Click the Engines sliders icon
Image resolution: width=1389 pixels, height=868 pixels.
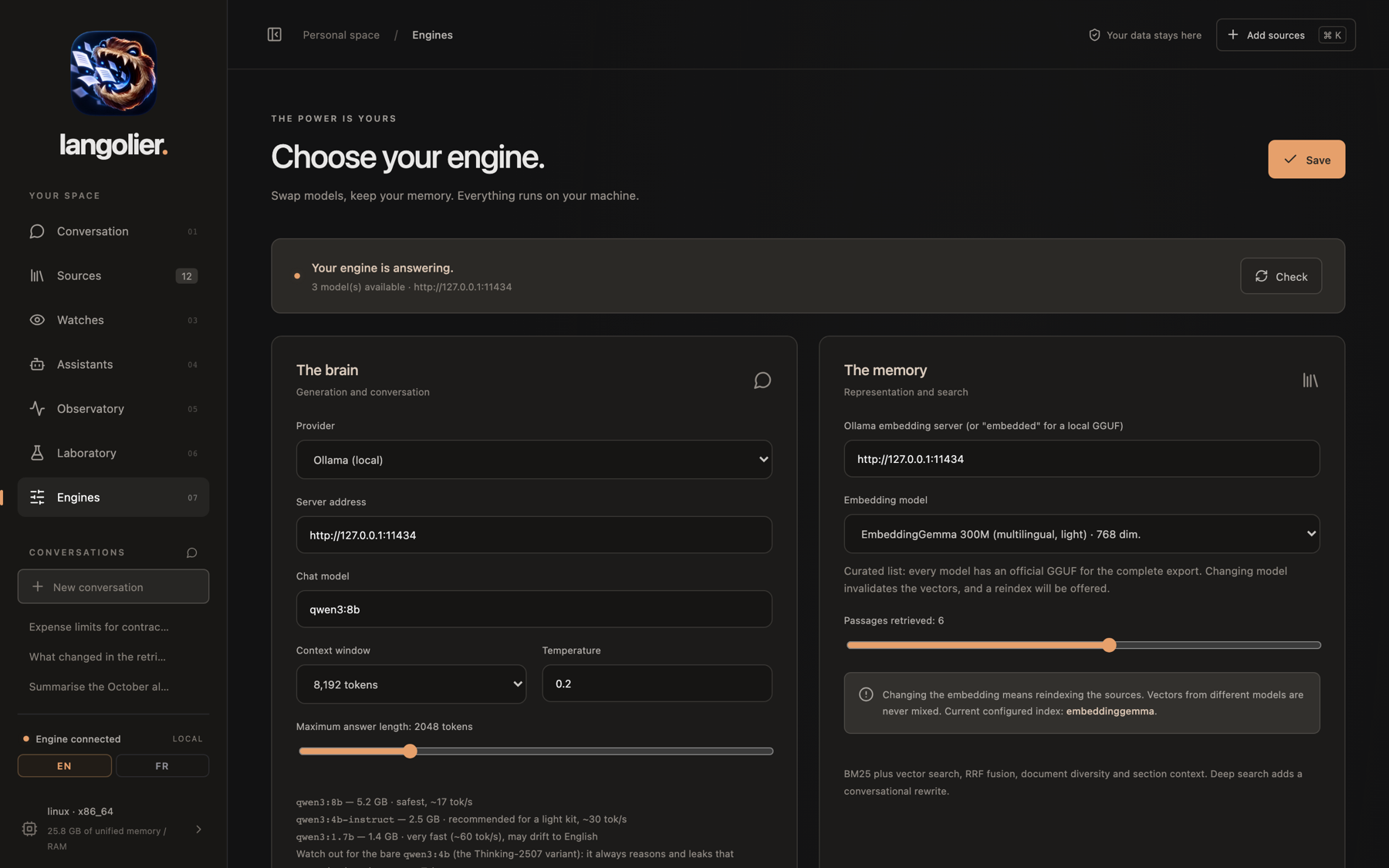click(x=37, y=498)
